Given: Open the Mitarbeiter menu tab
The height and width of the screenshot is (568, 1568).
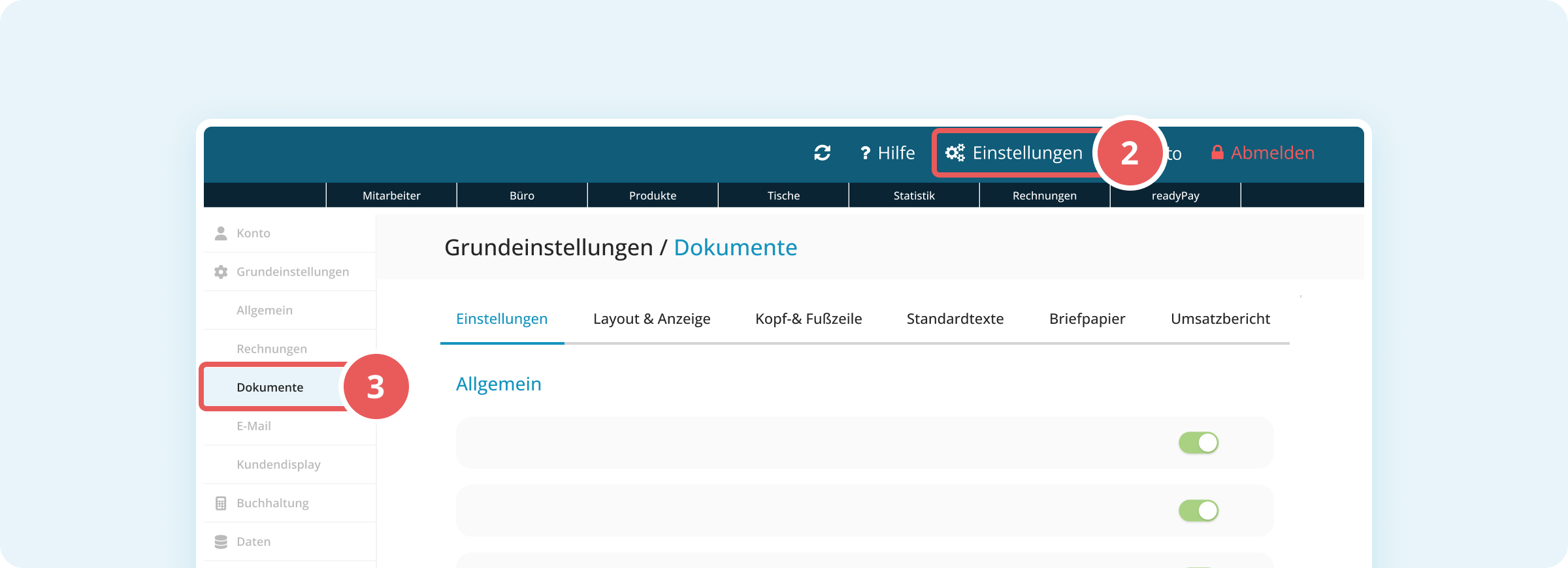Looking at the screenshot, I should point(391,195).
